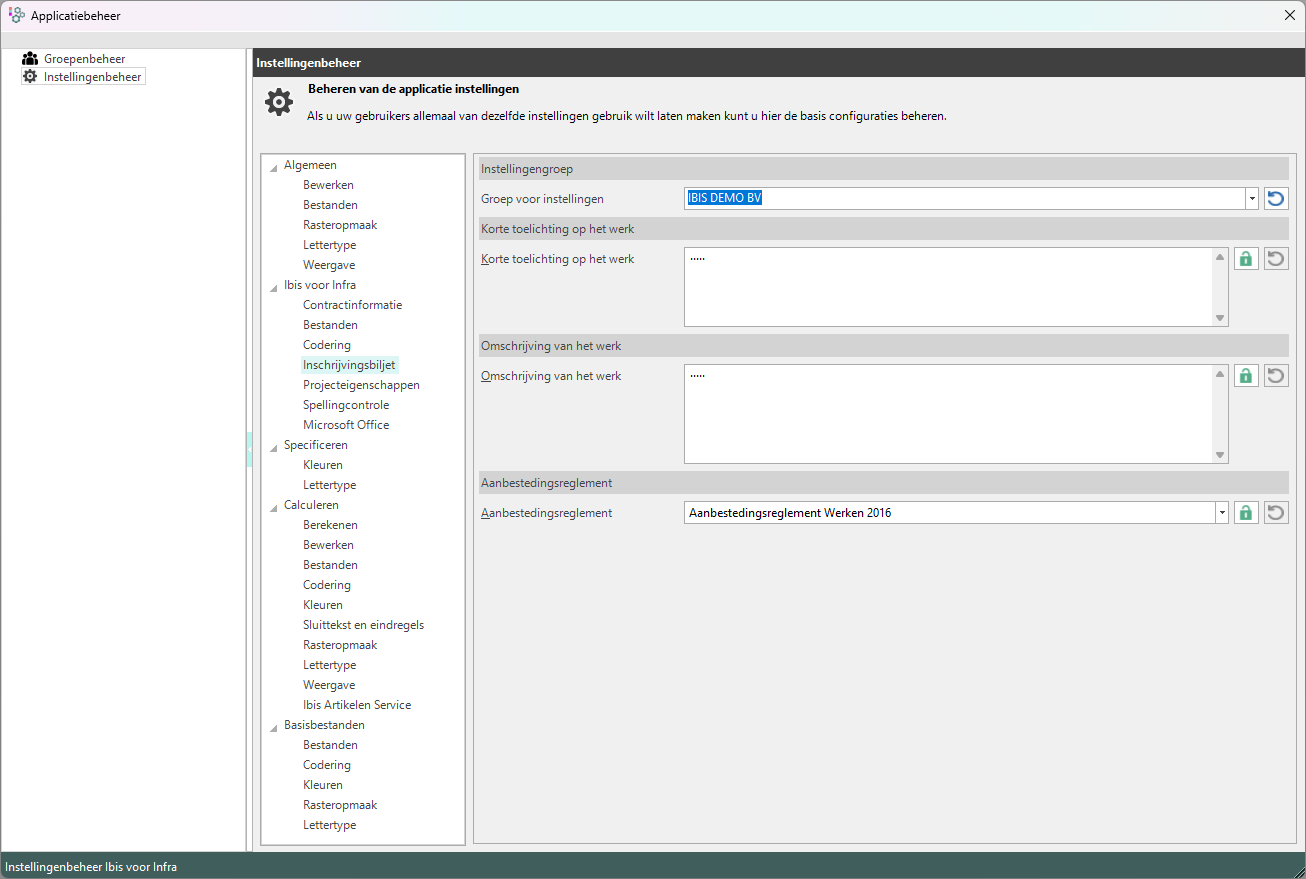Image resolution: width=1306 pixels, height=879 pixels.
Task: Click reset icon next to Aanbestedingsreglement dropdown
Action: (x=1275, y=513)
